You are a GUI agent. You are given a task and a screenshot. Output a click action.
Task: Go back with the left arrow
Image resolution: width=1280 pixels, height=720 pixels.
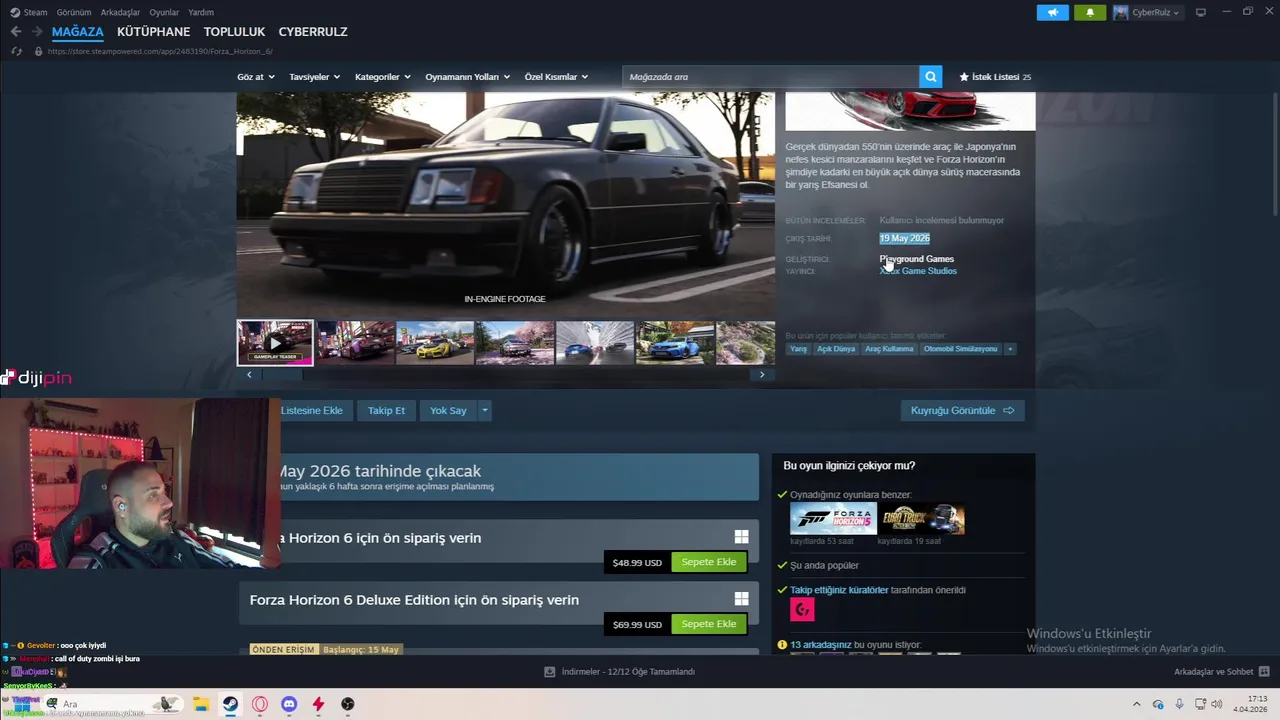pyautogui.click(x=15, y=32)
